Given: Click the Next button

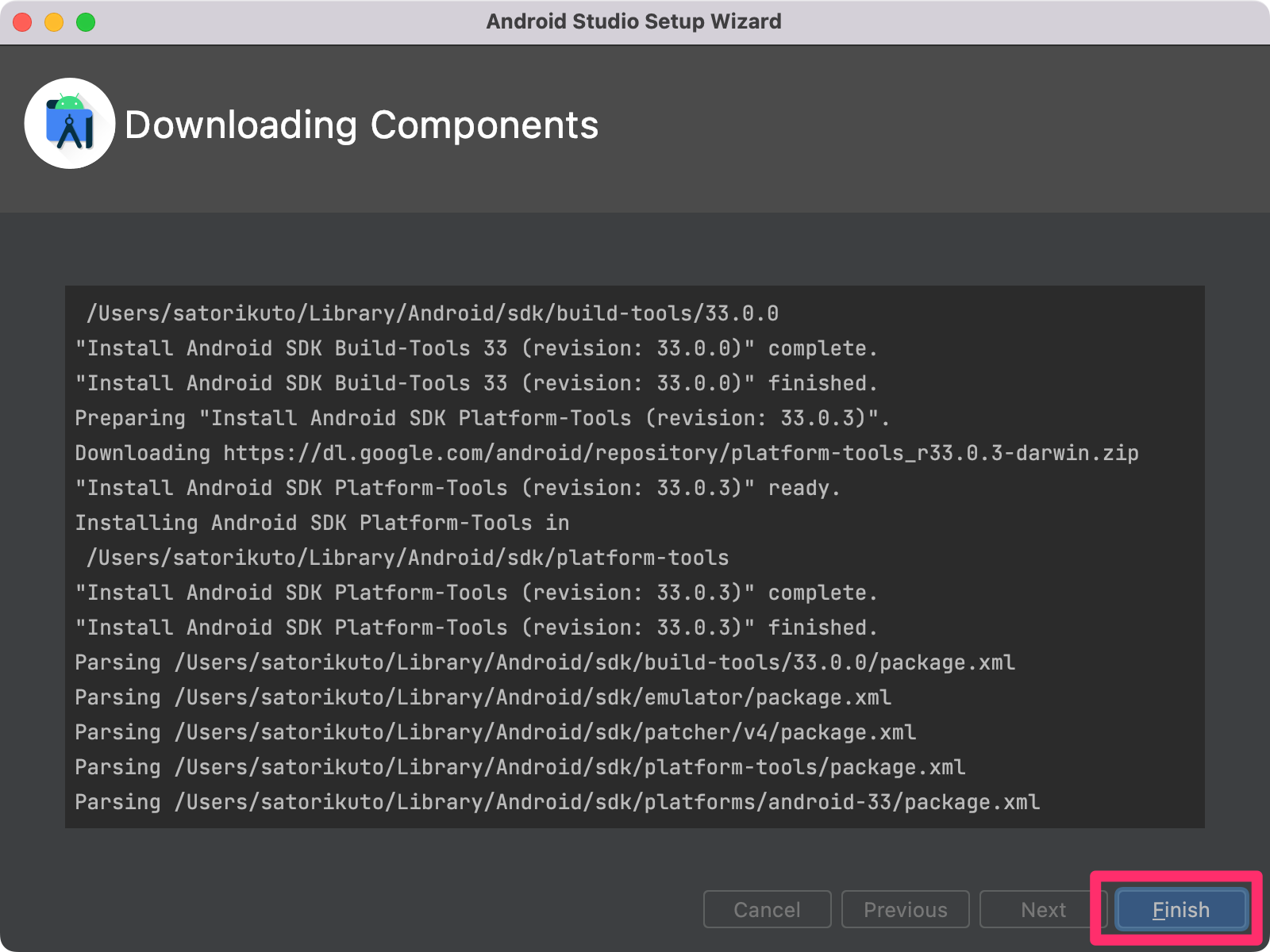Looking at the screenshot, I should tap(1043, 910).
